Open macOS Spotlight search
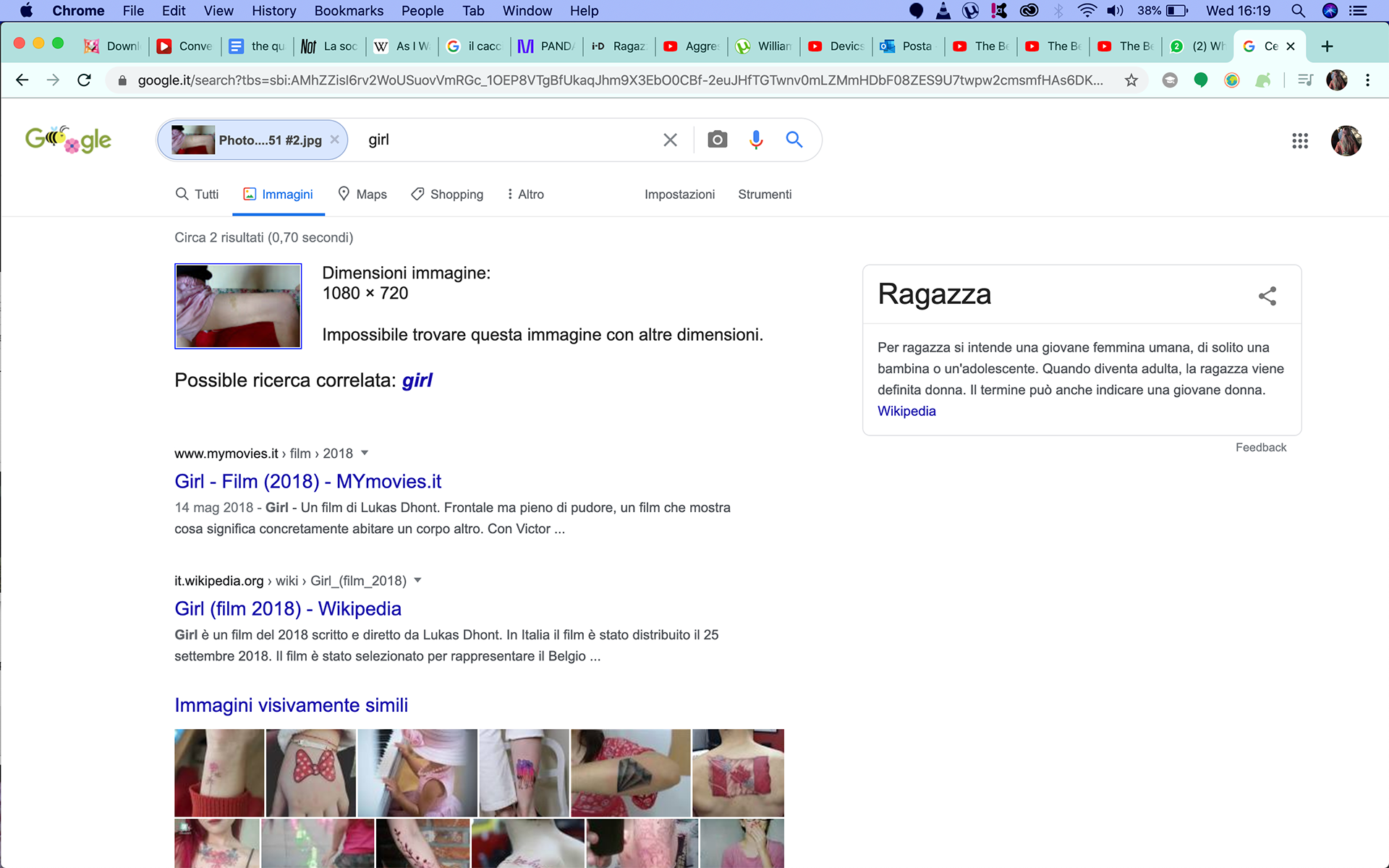The width and height of the screenshot is (1389, 868). (1298, 11)
